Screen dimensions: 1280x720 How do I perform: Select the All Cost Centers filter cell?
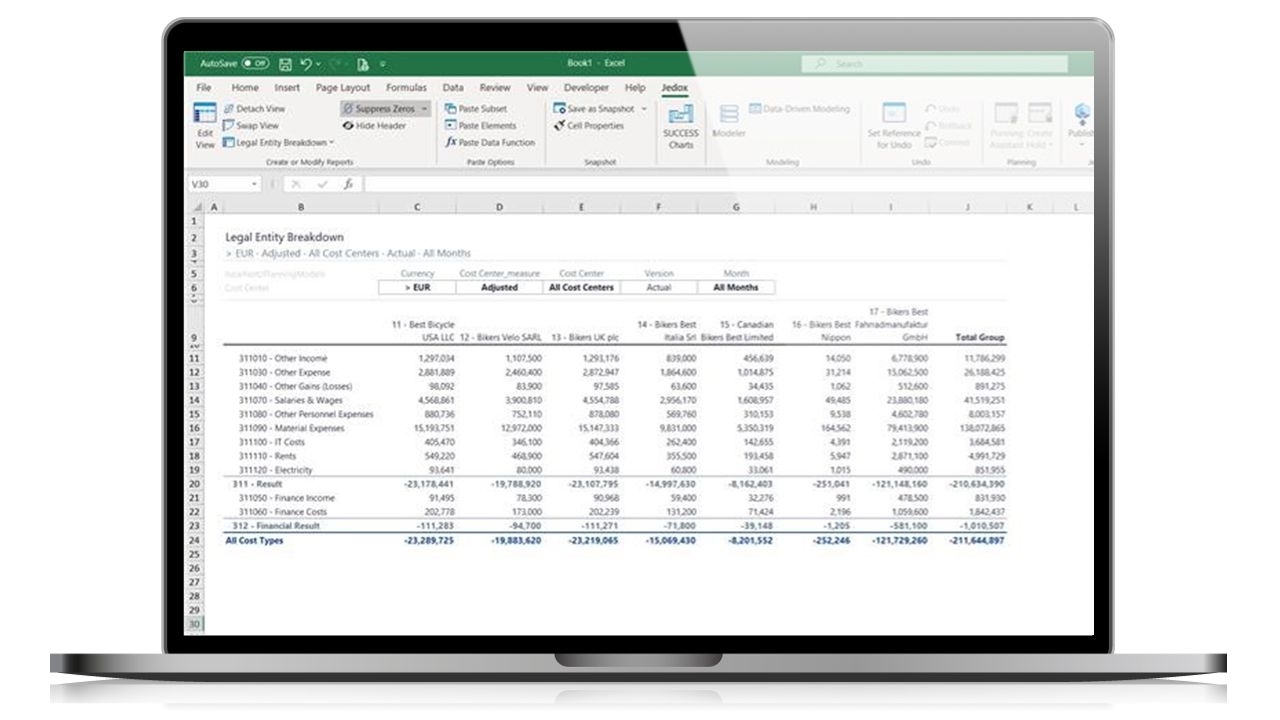click(x=582, y=288)
